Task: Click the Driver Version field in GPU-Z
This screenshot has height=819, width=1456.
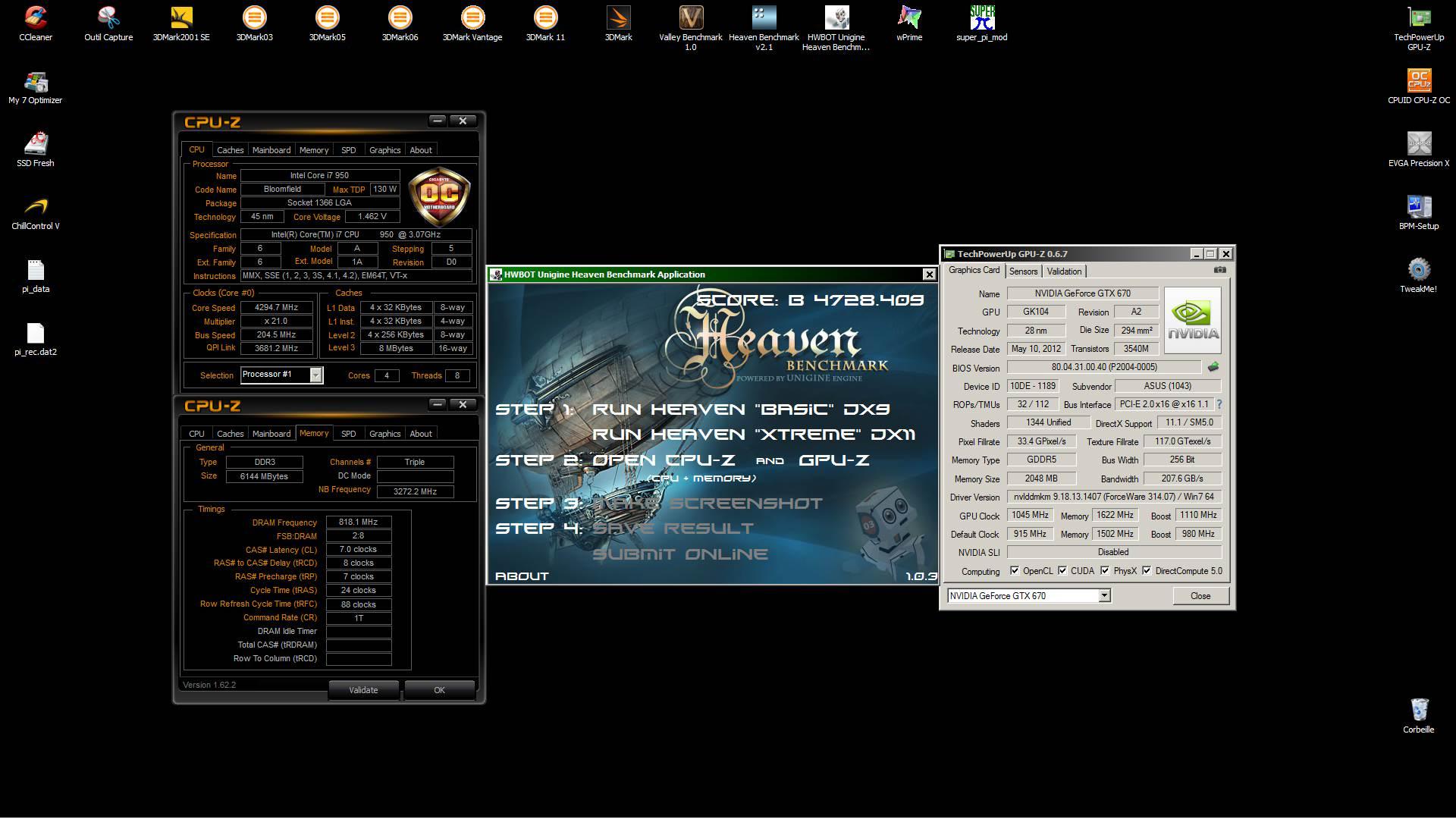Action: [x=1114, y=497]
